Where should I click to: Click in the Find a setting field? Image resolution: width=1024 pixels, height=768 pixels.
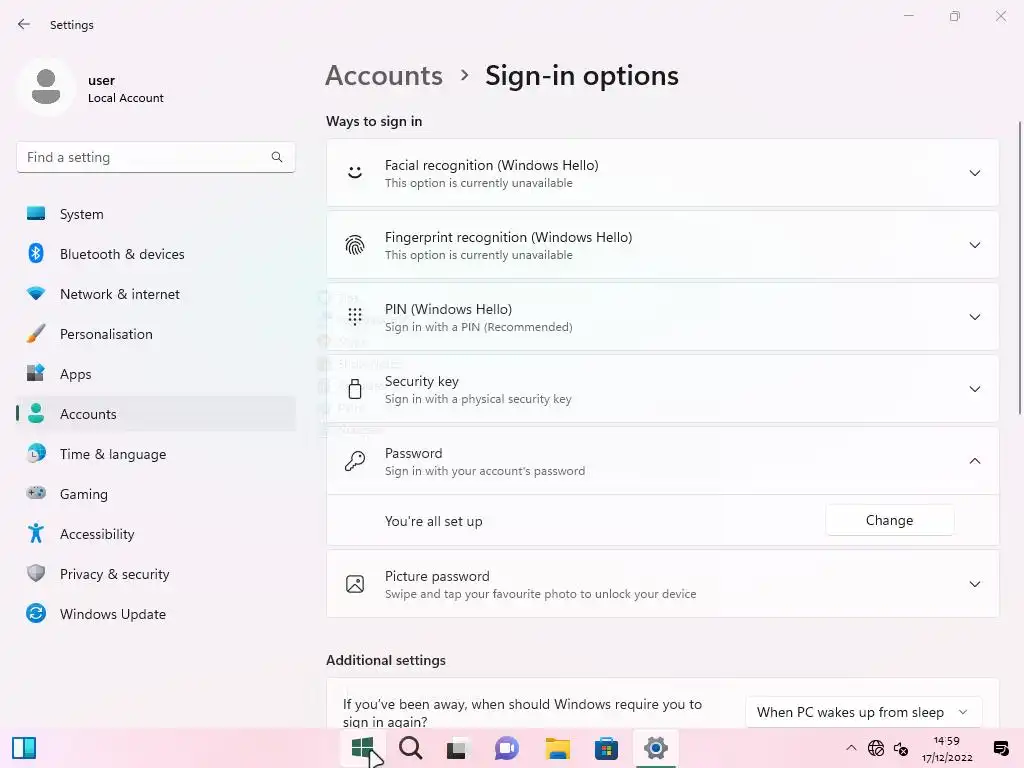point(155,157)
